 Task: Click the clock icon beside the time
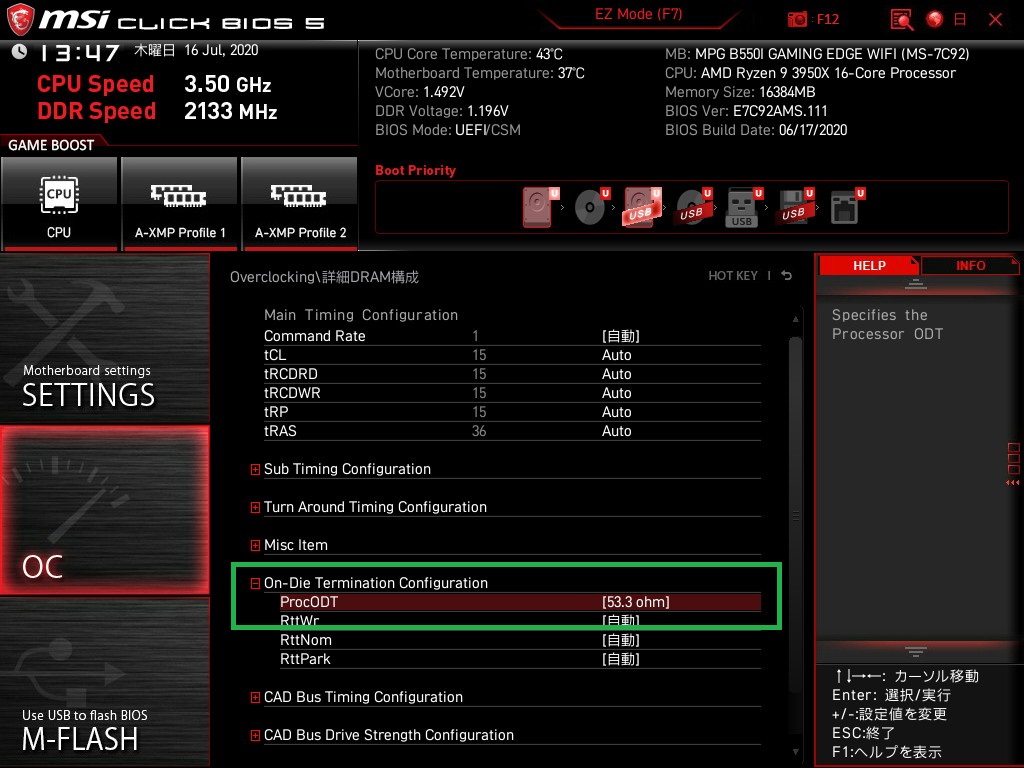coord(20,51)
